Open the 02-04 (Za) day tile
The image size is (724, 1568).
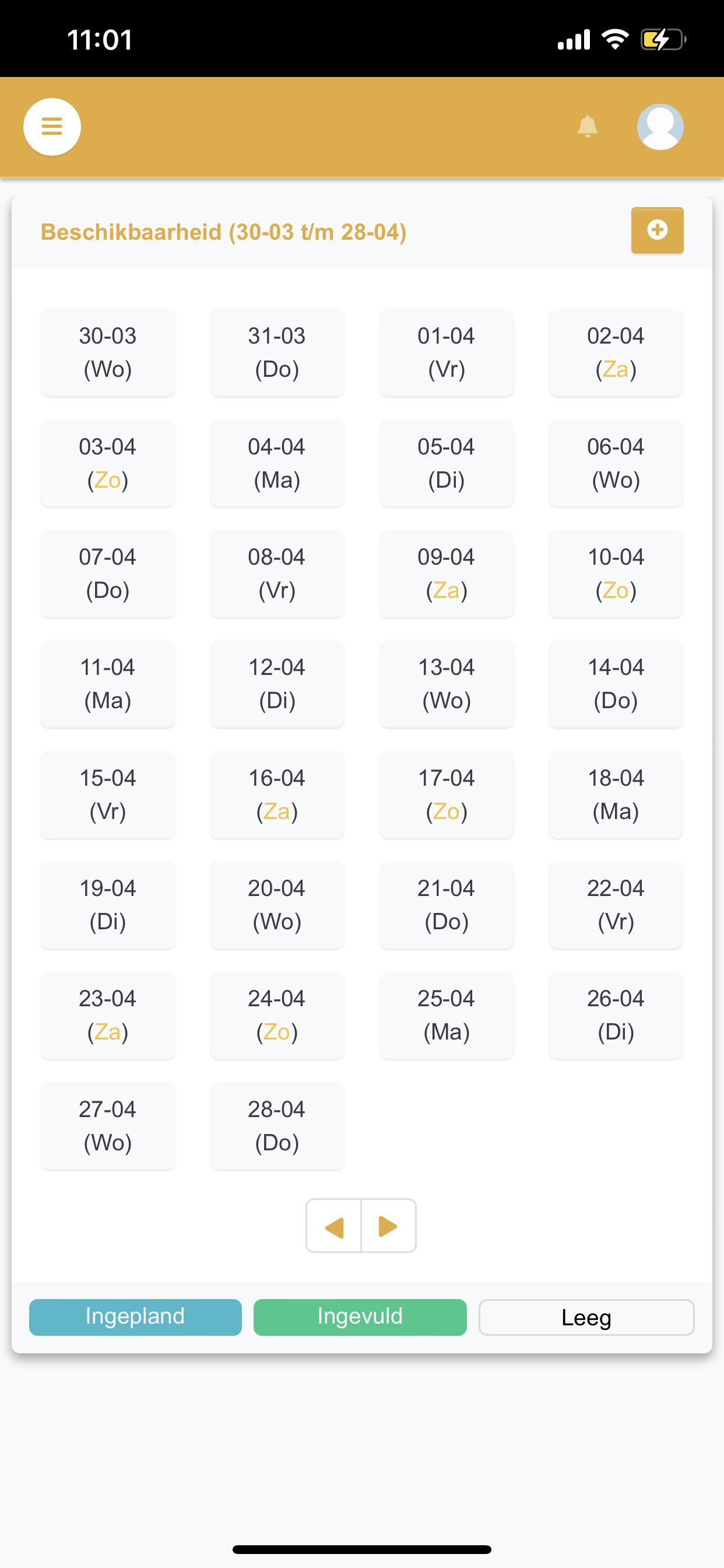[x=616, y=352]
